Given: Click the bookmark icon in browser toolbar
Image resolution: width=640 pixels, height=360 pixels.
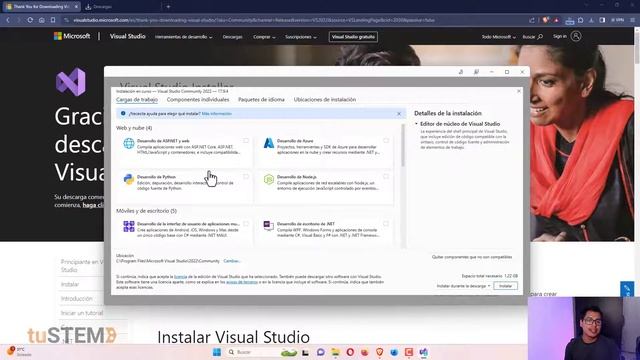Looking at the screenshot, I should pos(53,20).
